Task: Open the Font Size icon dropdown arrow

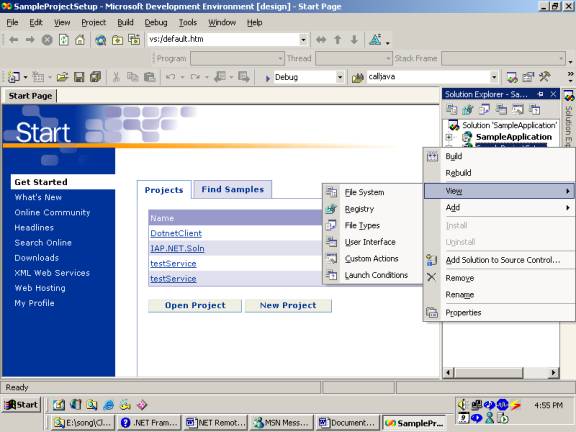Action: (388, 43)
